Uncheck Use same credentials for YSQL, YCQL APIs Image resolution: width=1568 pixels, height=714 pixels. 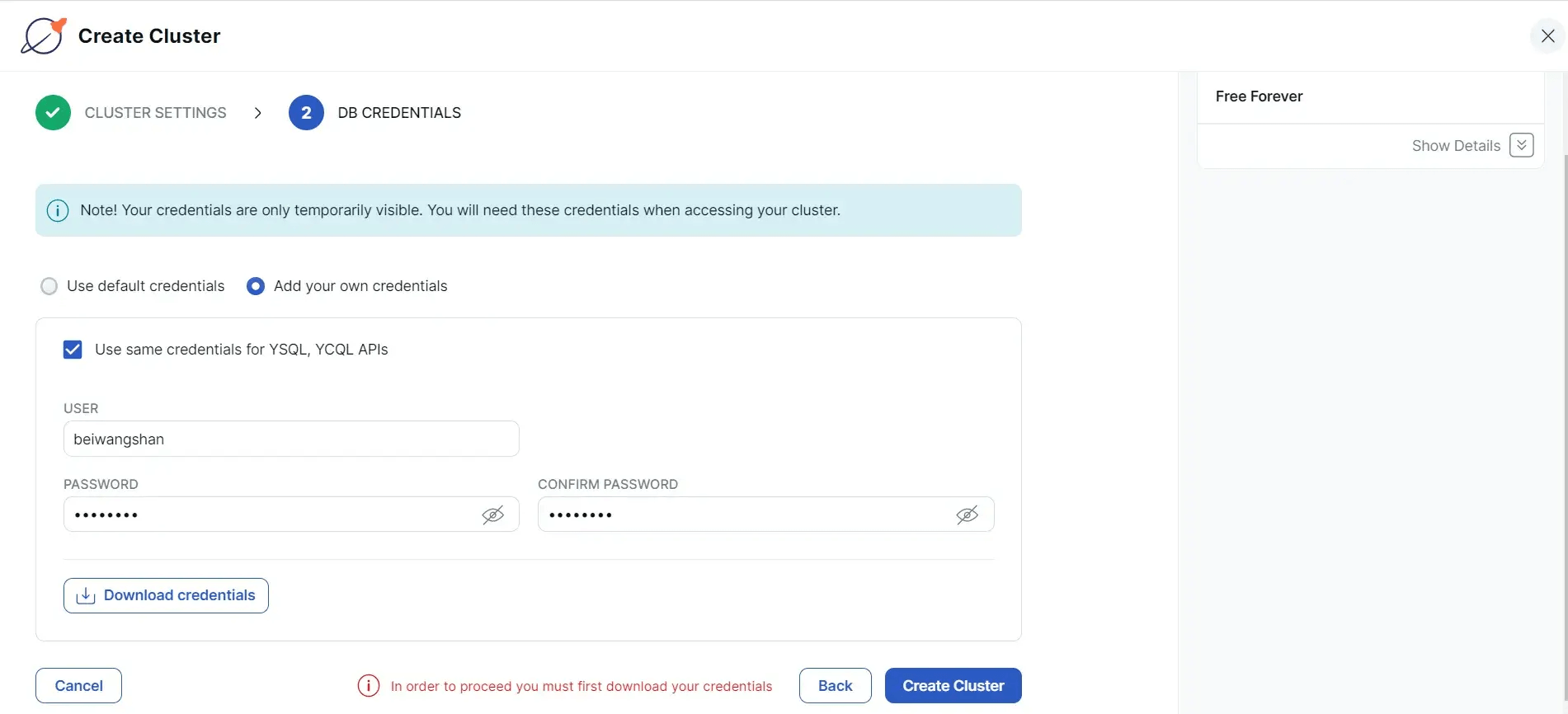(x=73, y=350)
